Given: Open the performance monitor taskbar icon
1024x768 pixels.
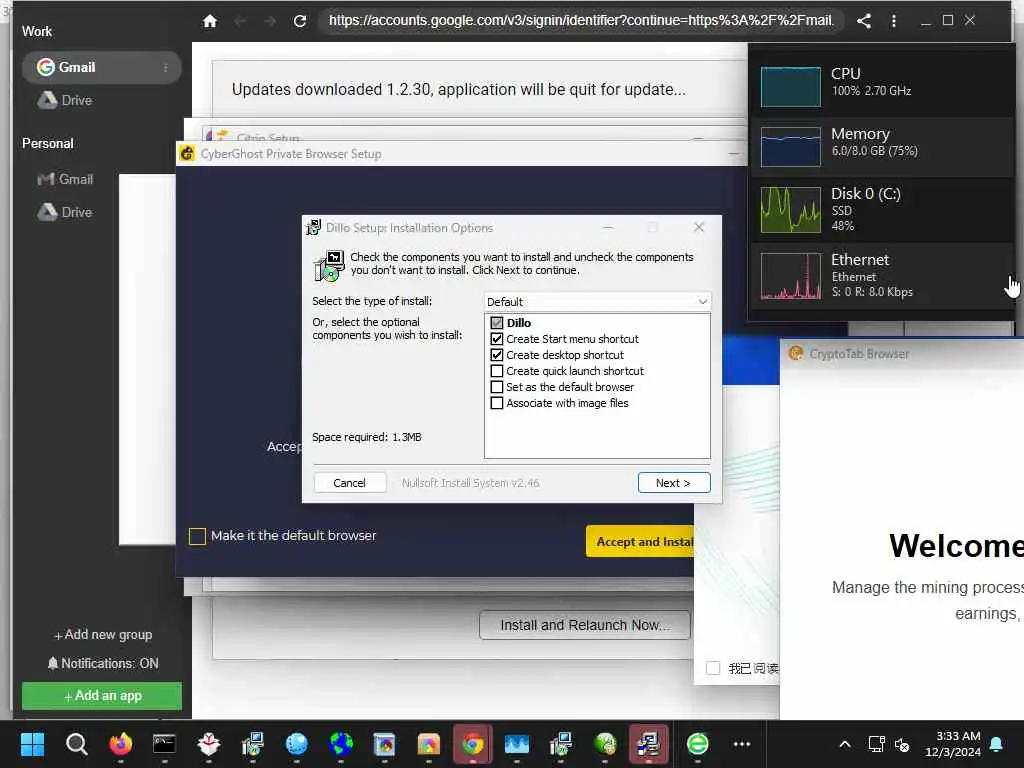Looking at the screenshot, I should 517,744.
